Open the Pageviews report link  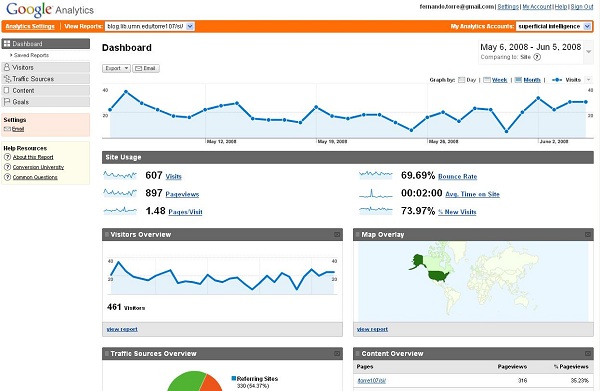point(182,194)
